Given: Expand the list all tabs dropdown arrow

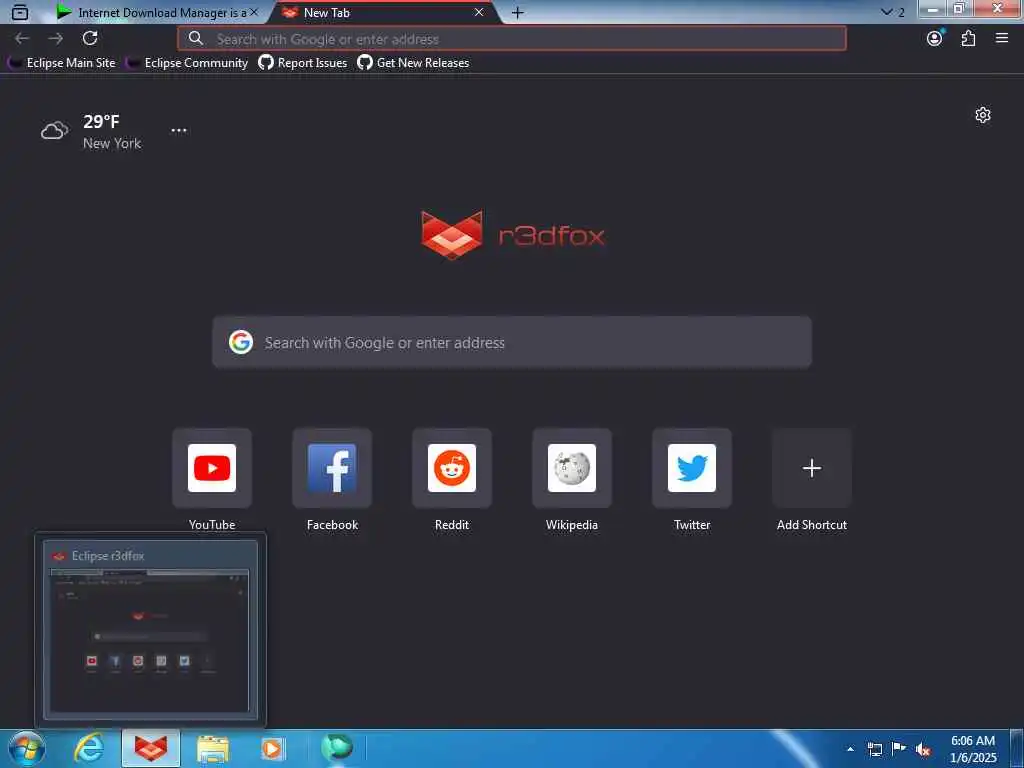Looking at the screenshot, I should point(886,12).
